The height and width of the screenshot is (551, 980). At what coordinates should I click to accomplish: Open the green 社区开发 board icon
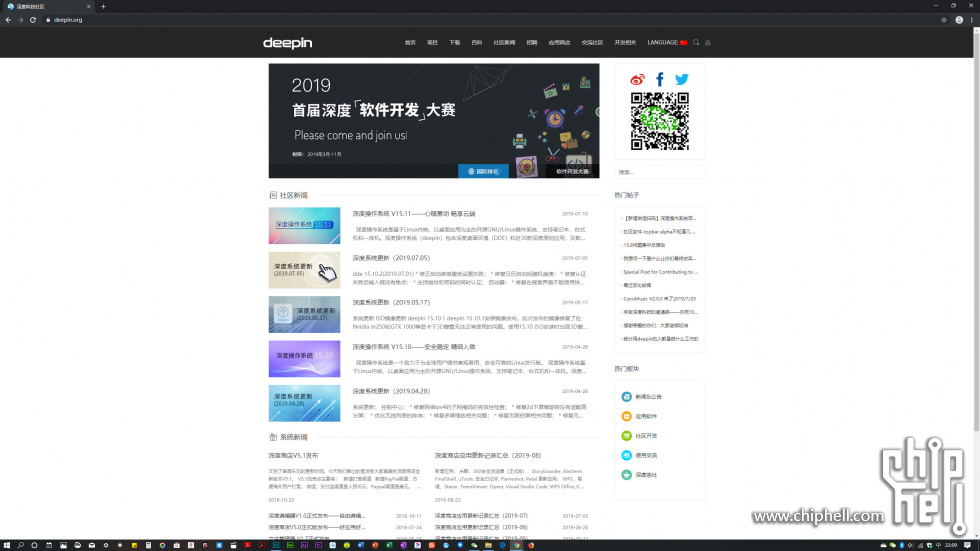pyautogui.click(x=626, y=435)
